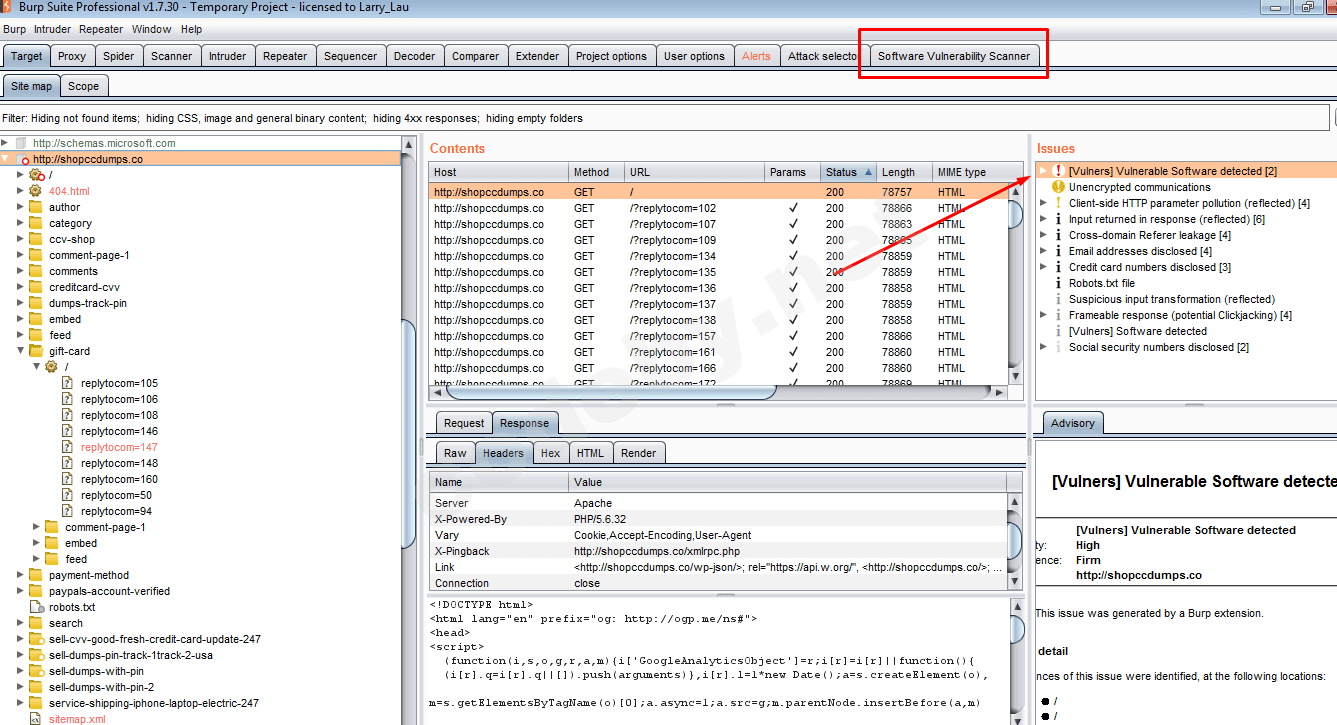Click the robots.txt file icon

point(36,607)
